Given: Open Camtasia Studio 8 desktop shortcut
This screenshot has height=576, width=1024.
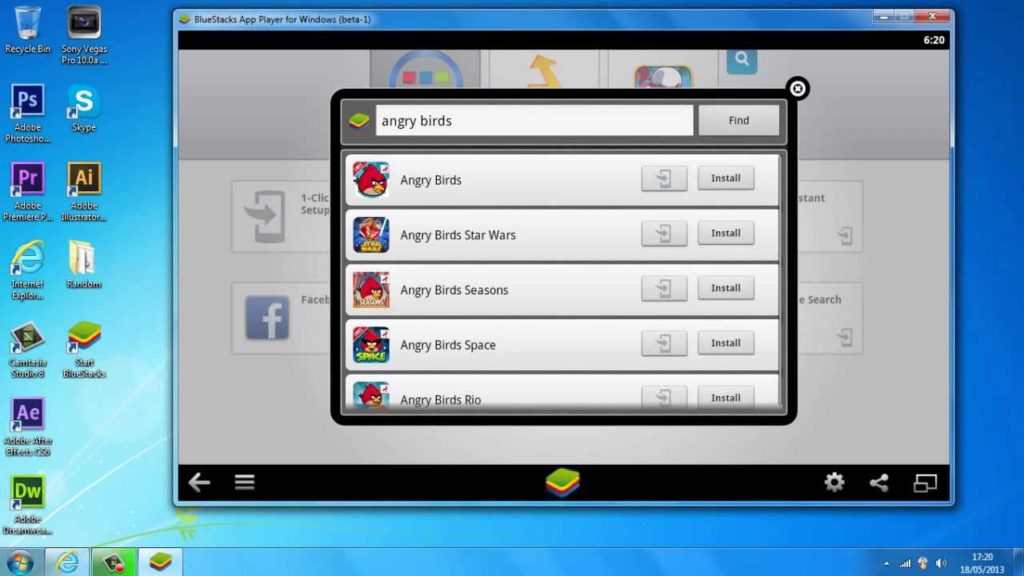Looking at the screenshot, I should (x=27, y=349).
